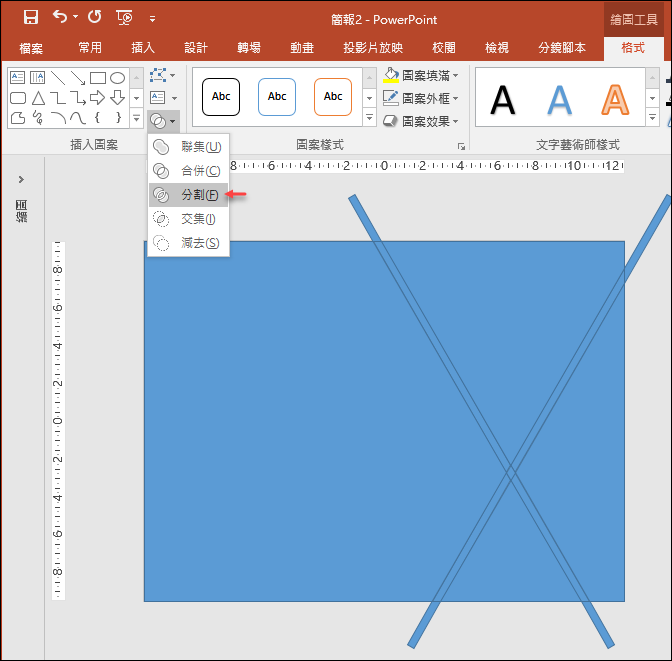672x661 pixels.
Task: Open 圖案效果 effects dropdown
Action: pos(421,122)
